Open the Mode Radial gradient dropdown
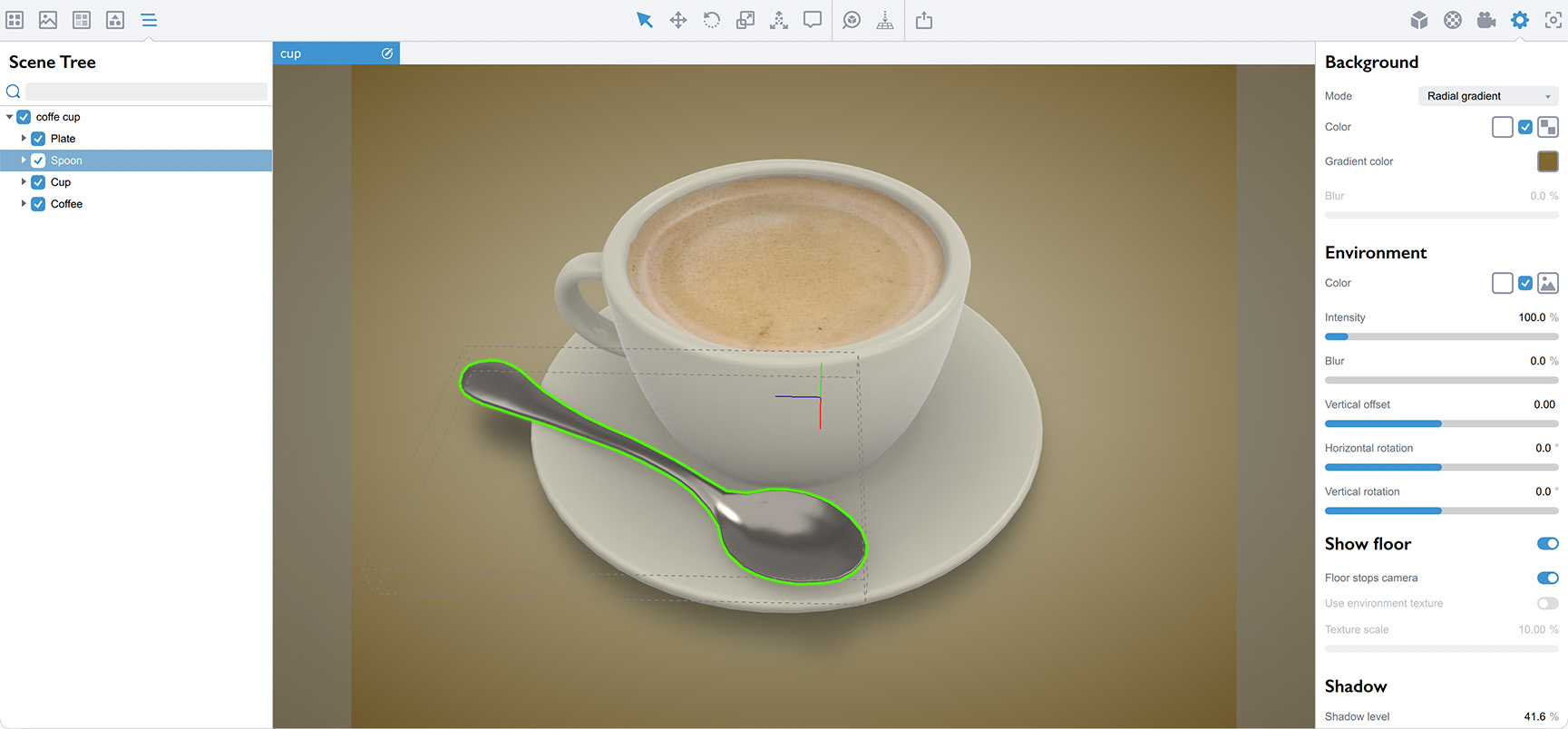1568x729 pixels. click(x=1488, y=96)
